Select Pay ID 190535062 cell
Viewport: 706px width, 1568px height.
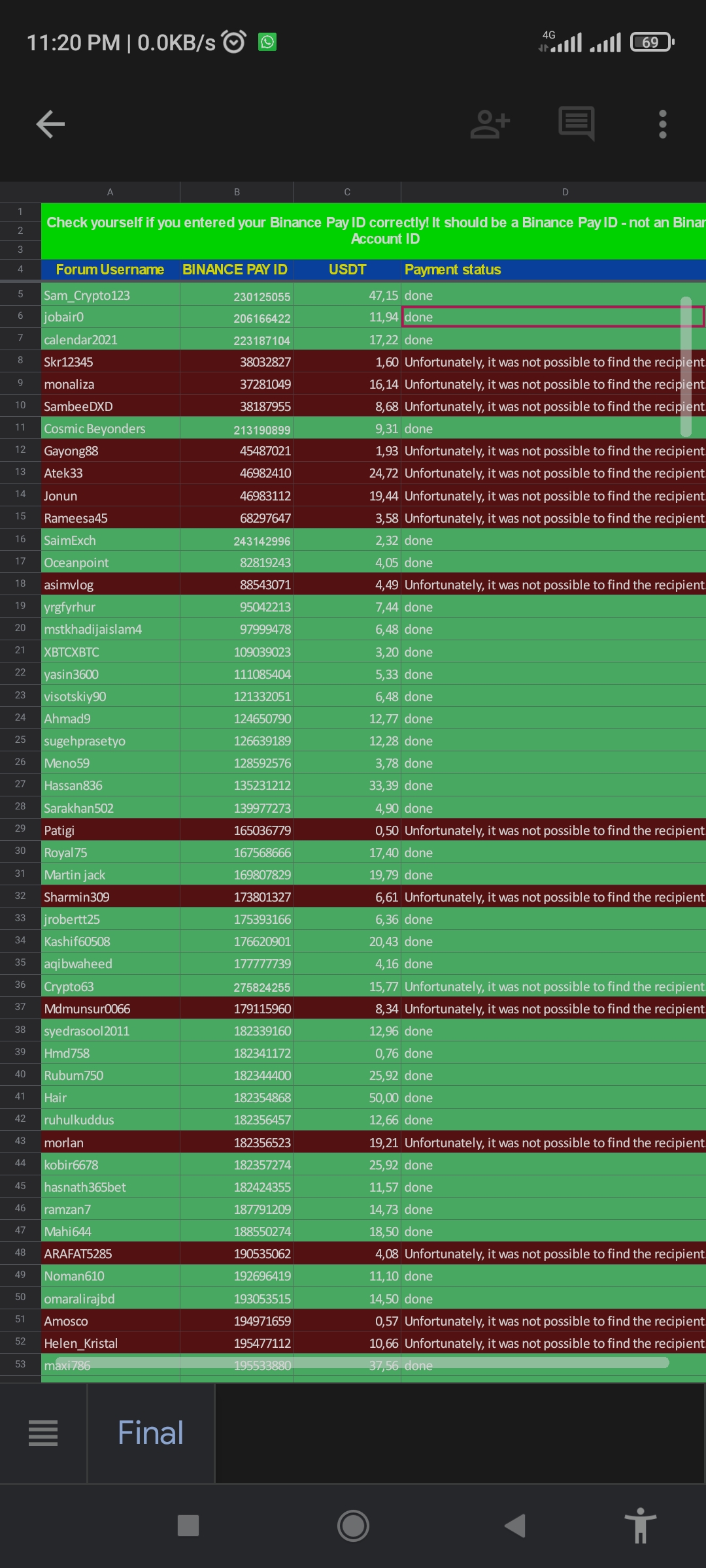(237, 1254)
